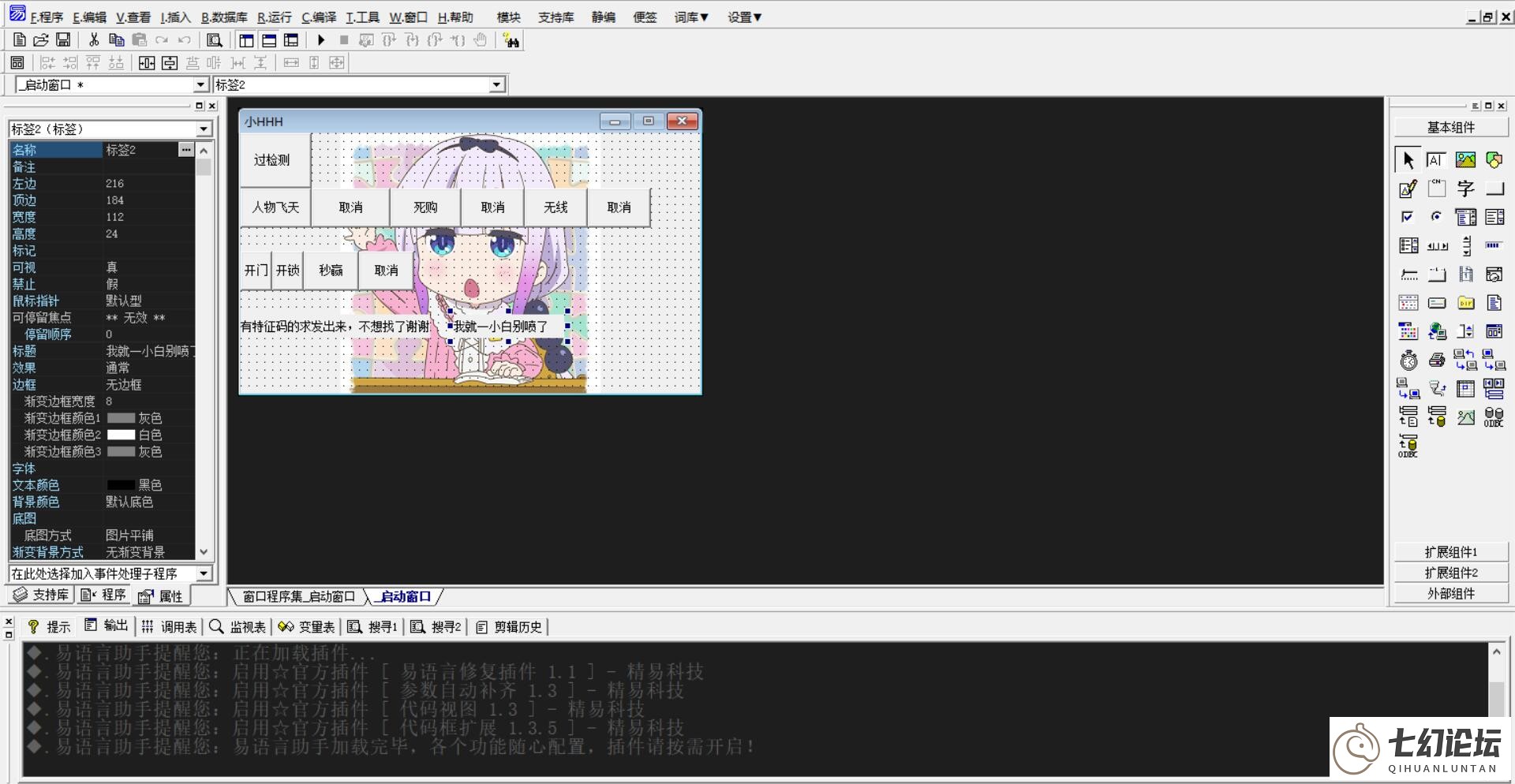
Task: Open the 标签2 component selector dropdown
Action: [x=496, y=84]
